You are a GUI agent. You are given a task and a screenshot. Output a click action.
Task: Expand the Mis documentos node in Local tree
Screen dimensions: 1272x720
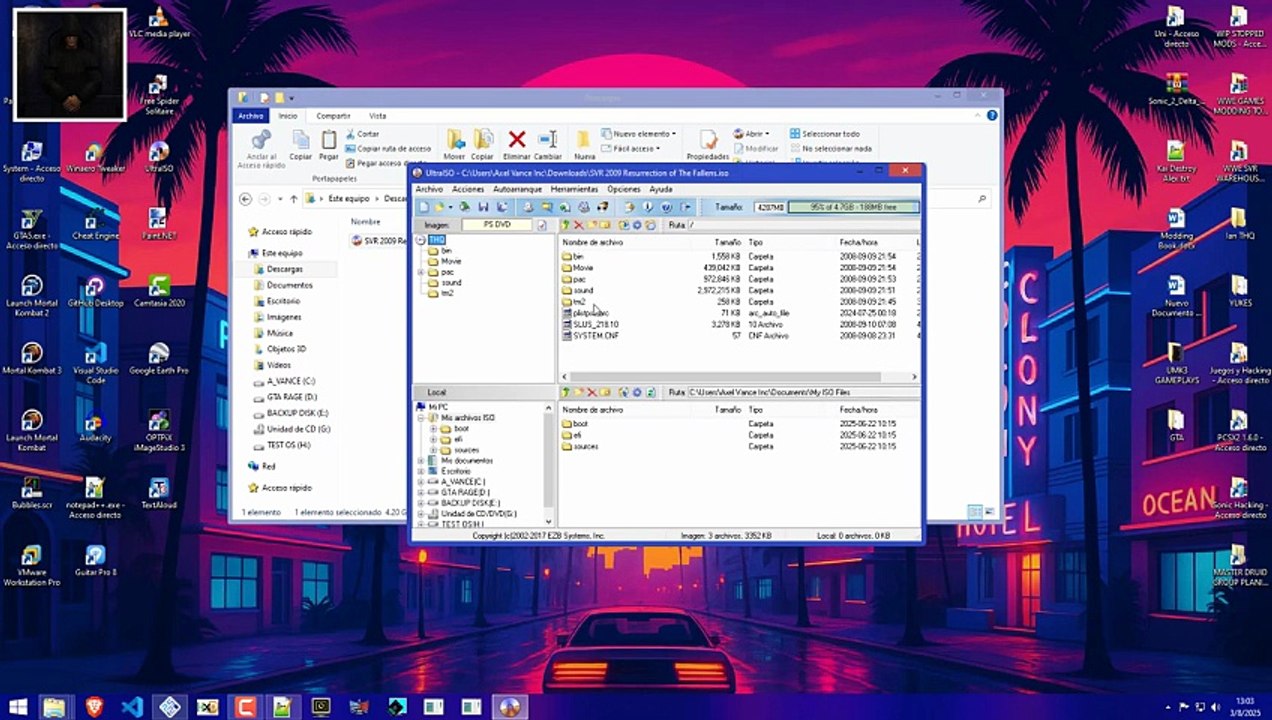tap(421, 460)
